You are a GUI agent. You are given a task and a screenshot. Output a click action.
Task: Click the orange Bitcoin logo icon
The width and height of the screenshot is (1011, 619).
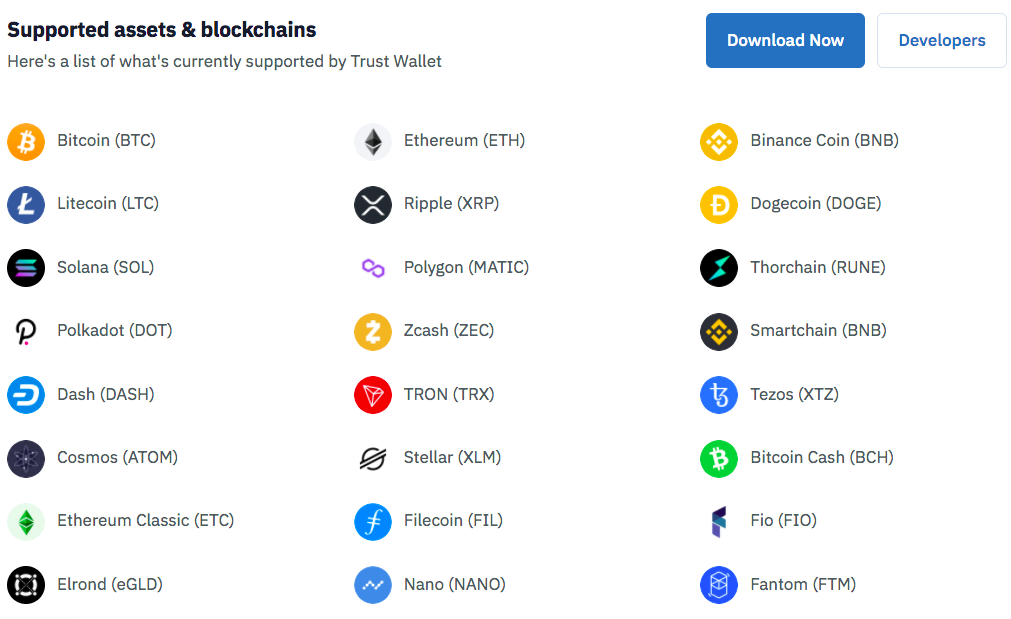point(26,141)
